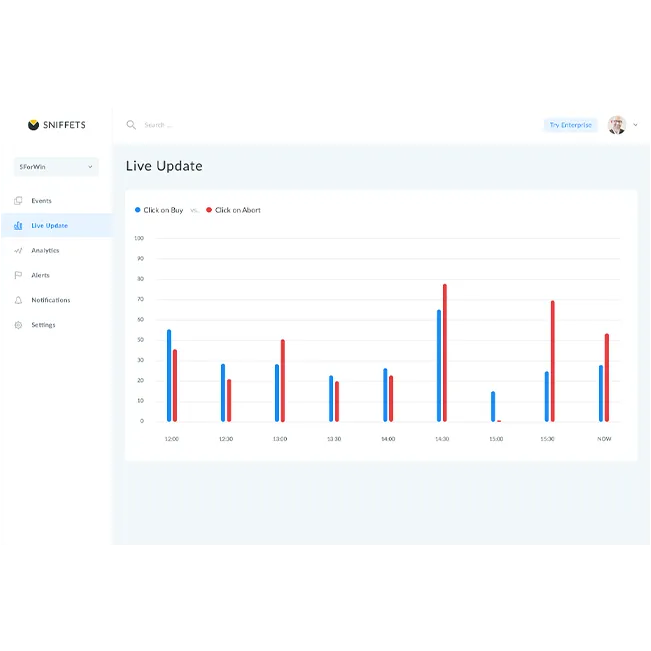This screenshot has height=651, width=651.
Task: Open the SForWin project dropdown
Action: coord(56,167)
